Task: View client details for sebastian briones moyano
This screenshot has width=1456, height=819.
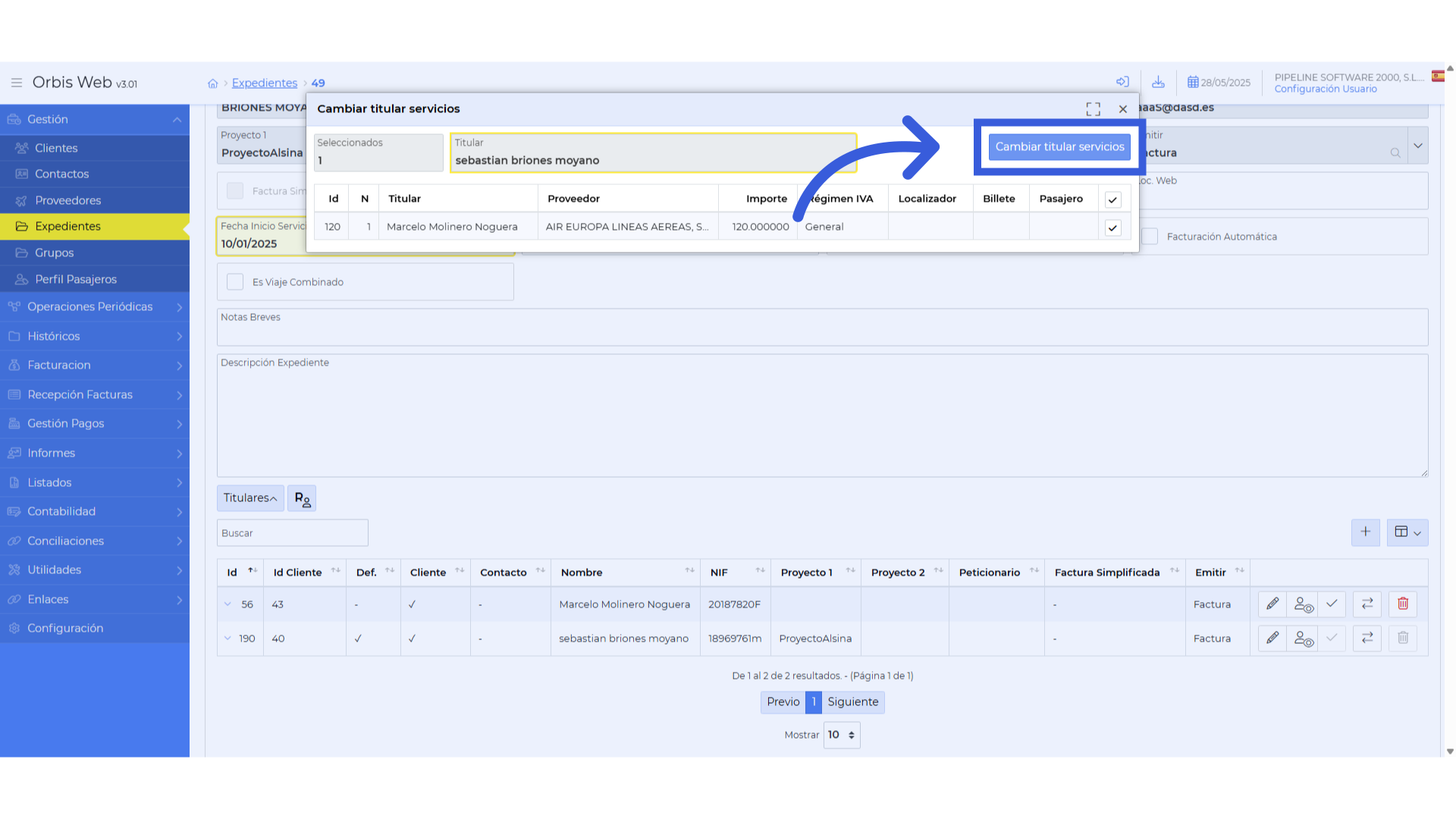Action: (x=1303, y=639)
